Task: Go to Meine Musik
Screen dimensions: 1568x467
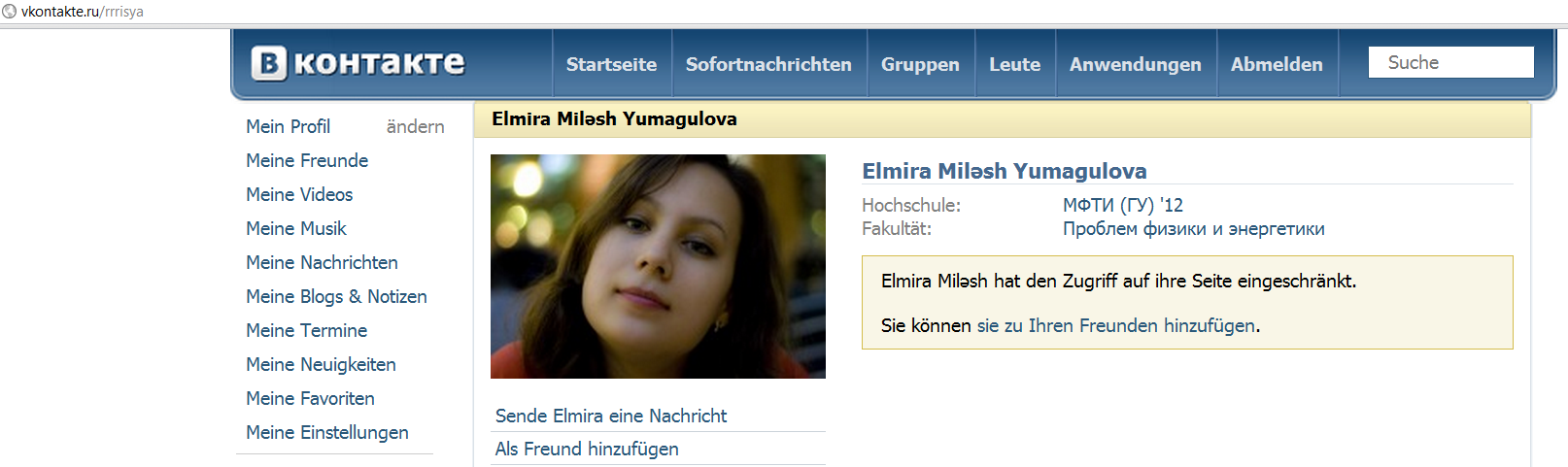Action: (296, 228)
